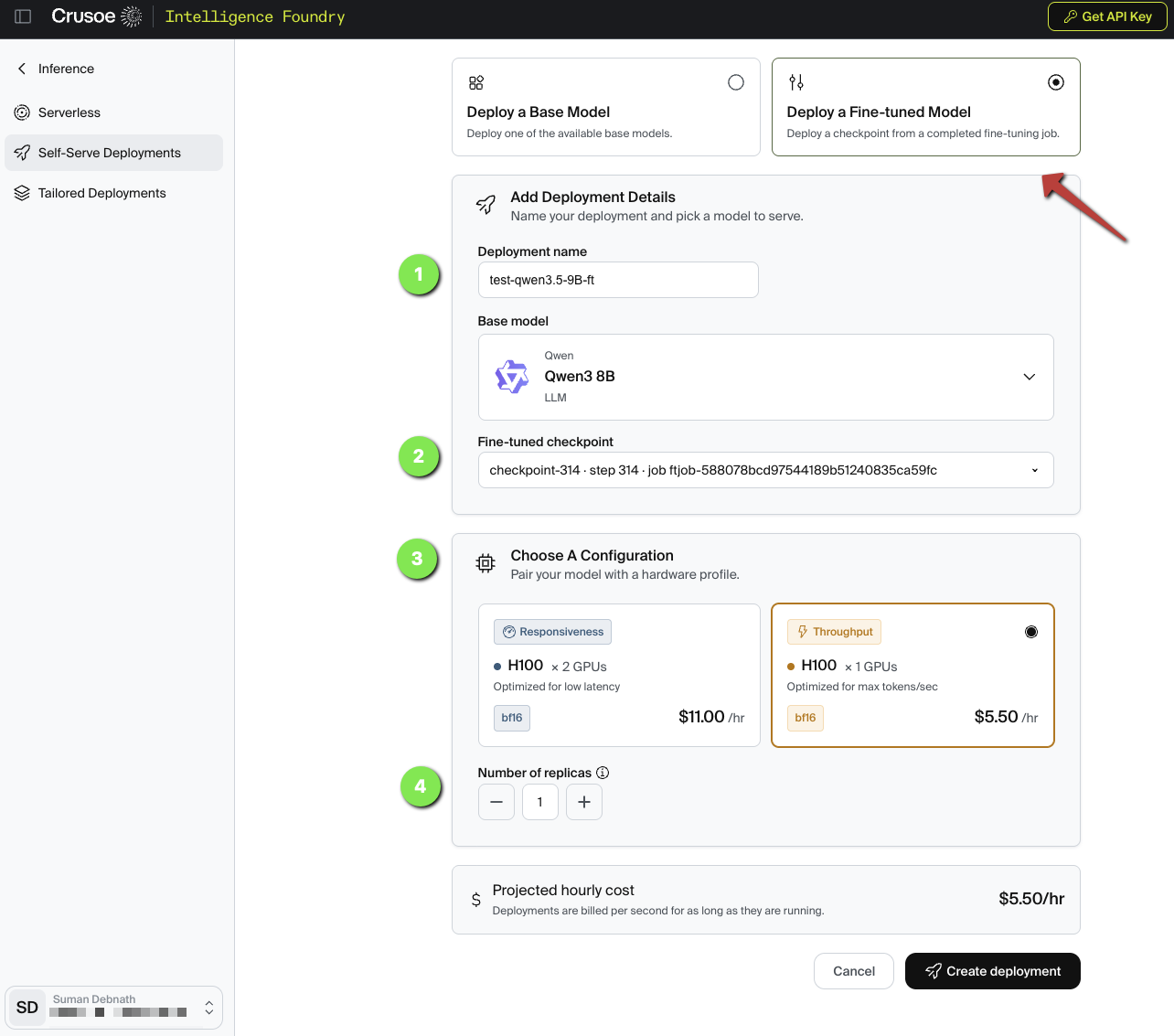Click the Choose A Configuration heading
Image resolution: width=1174 pixels, height=1036 pixels.
point(592,555)
